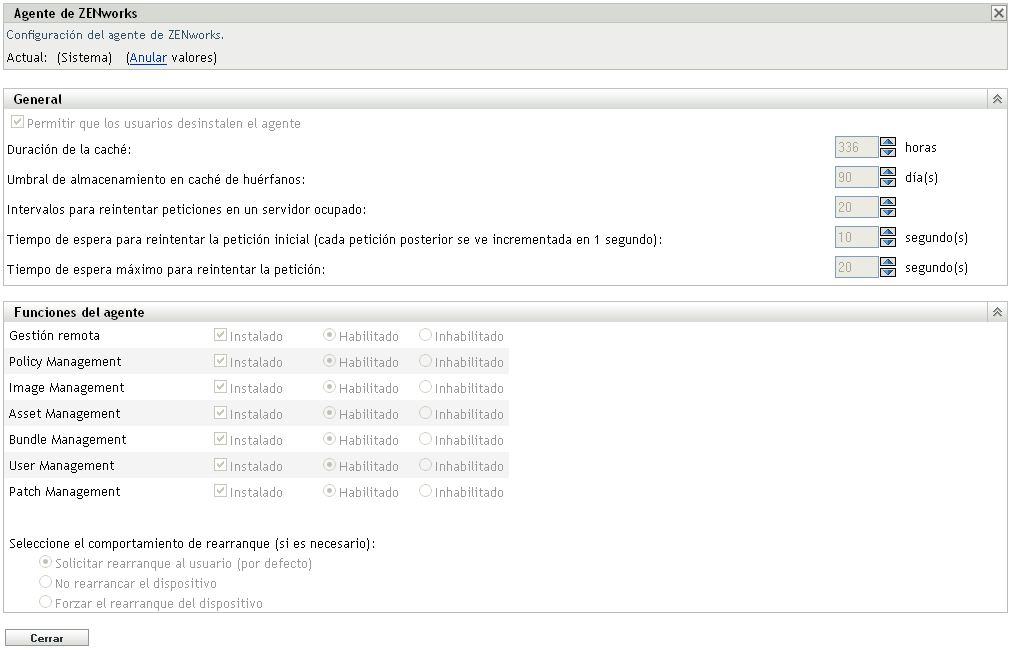Collapse the Funciones del agente section chevron
This screenshot has height=651, width=1012.
coord(997,312)
